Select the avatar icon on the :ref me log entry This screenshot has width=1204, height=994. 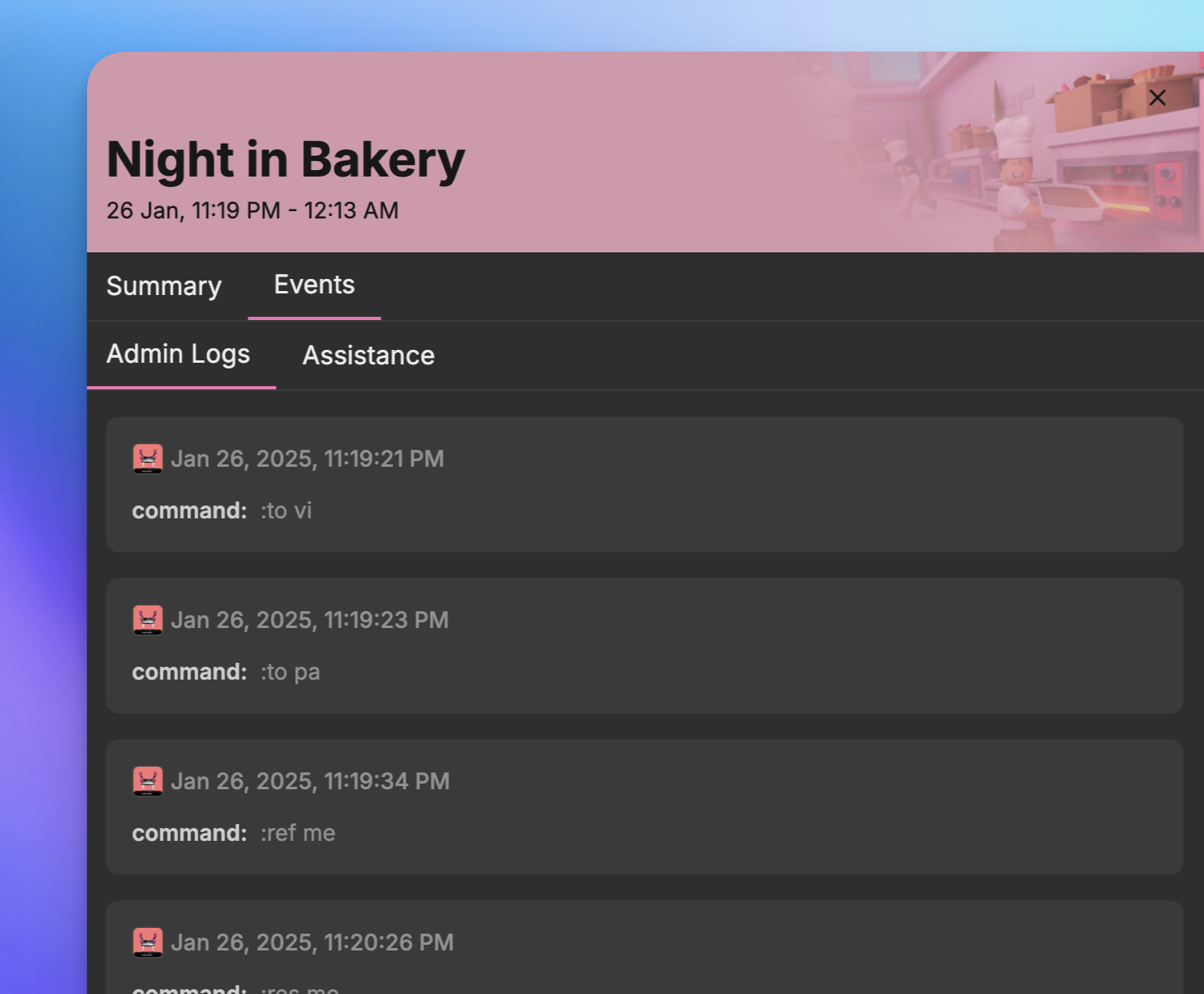[148, 780]
